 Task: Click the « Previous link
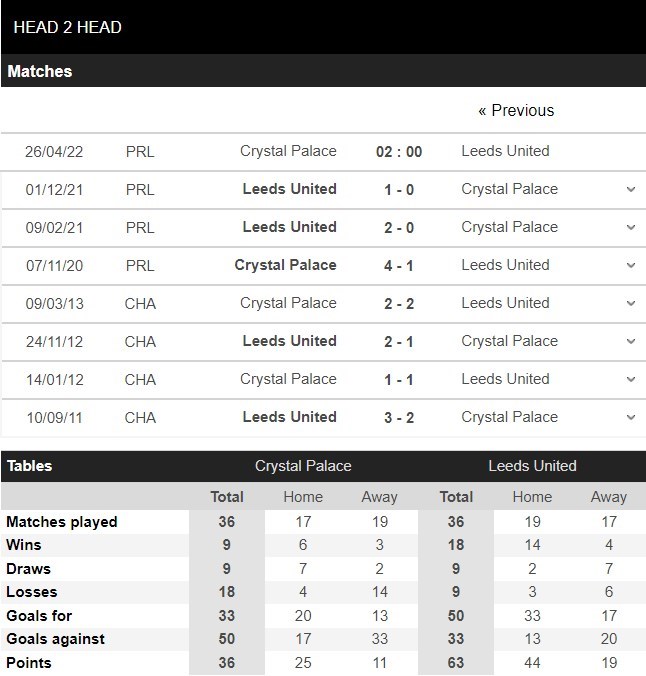tap(516, 110)
